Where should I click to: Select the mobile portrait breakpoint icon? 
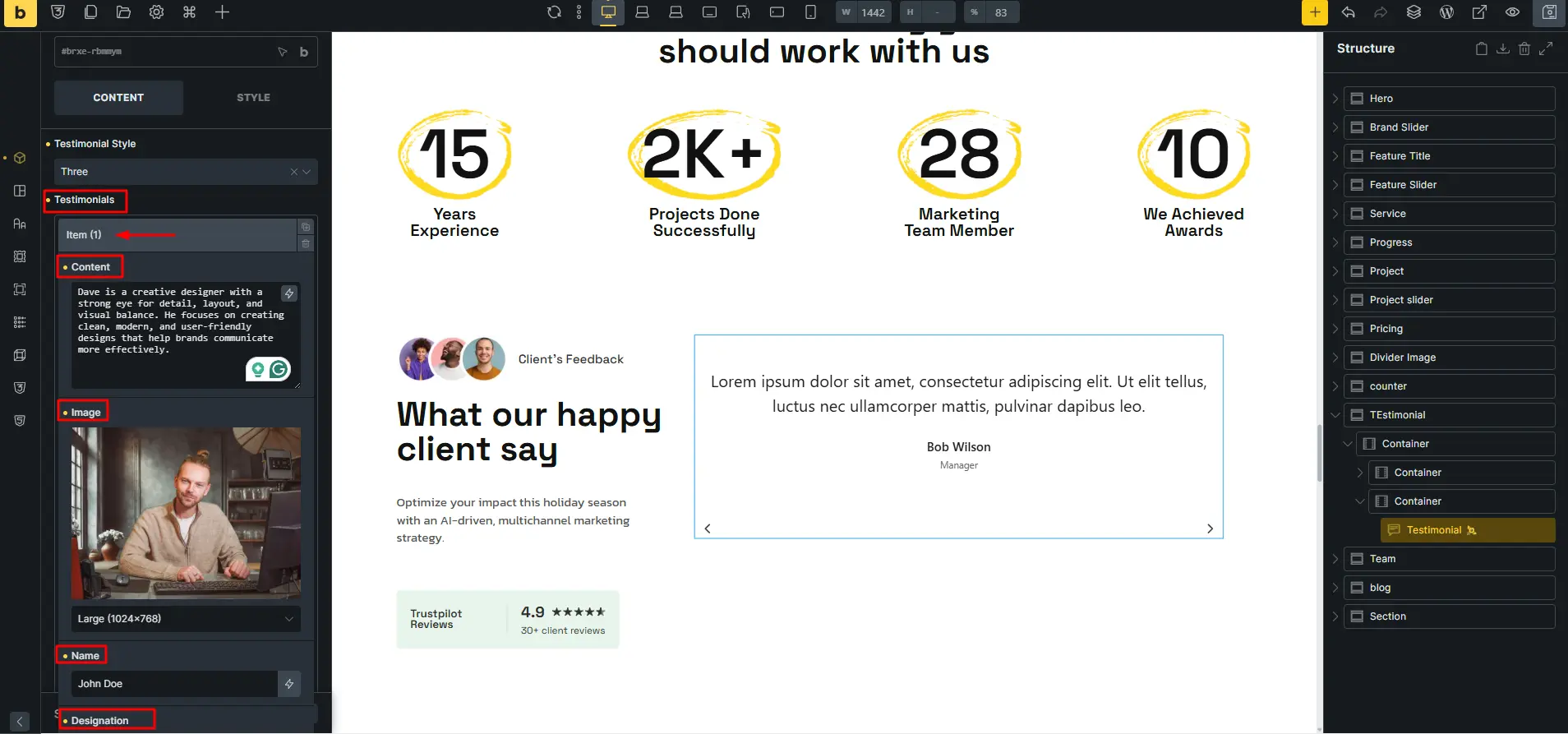(x=810, y=12)
